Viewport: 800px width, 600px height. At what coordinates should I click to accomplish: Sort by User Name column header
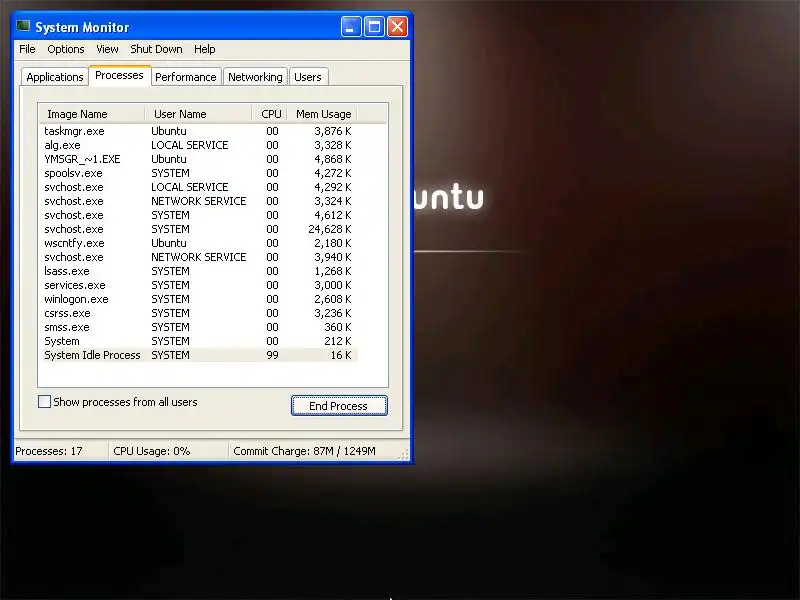198,114
